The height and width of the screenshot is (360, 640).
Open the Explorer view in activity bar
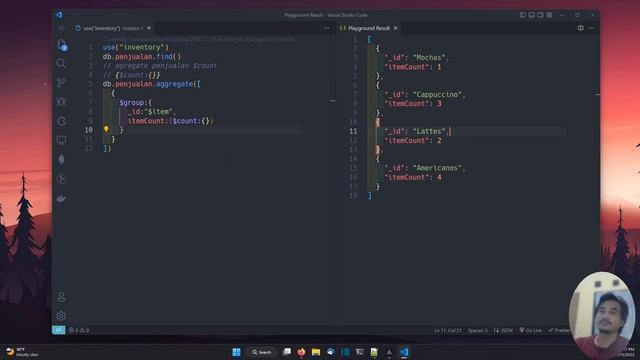pyautogui.click(x=62, y=45)
